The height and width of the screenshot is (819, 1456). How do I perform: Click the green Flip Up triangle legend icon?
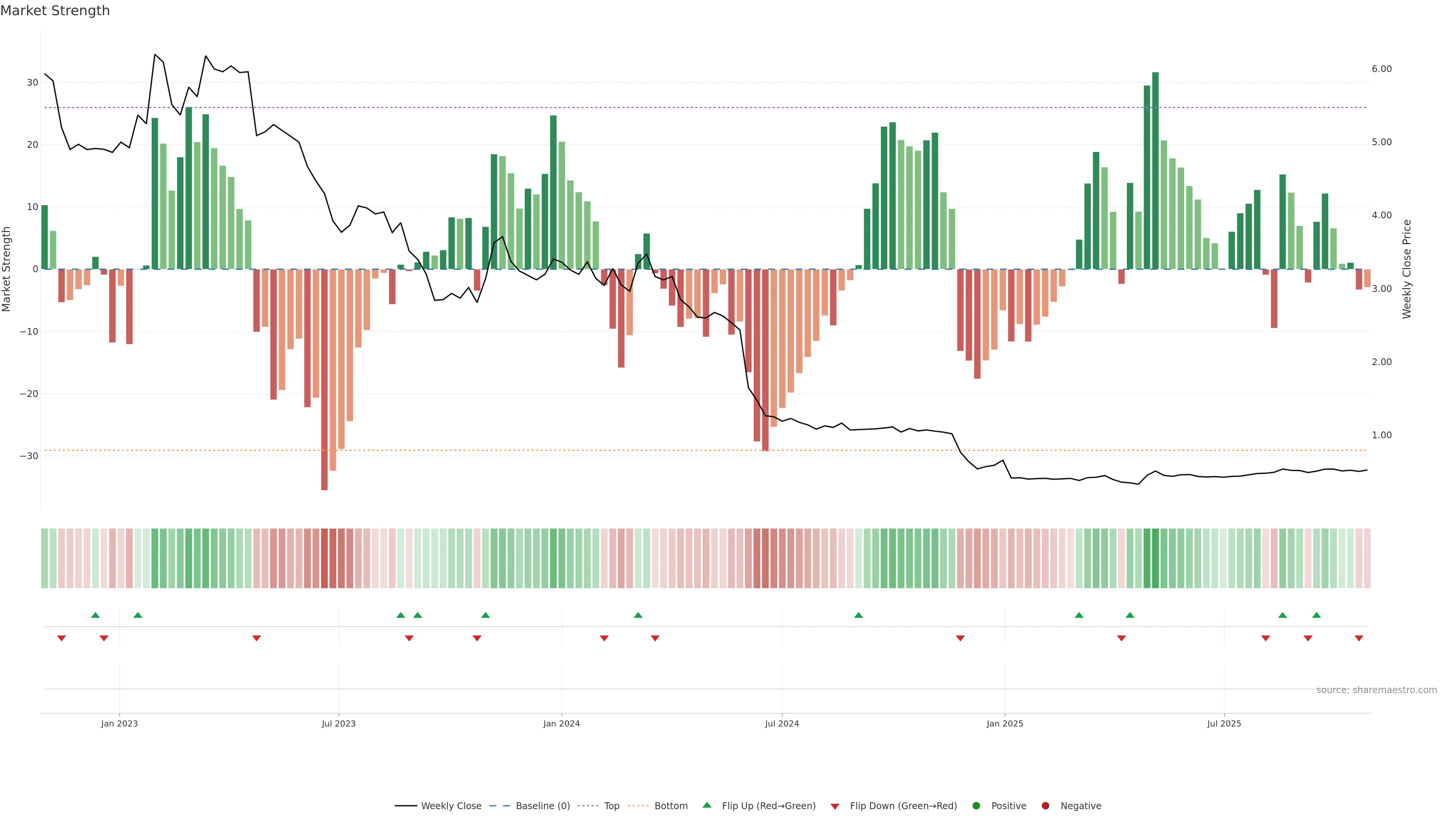(706, 805)
